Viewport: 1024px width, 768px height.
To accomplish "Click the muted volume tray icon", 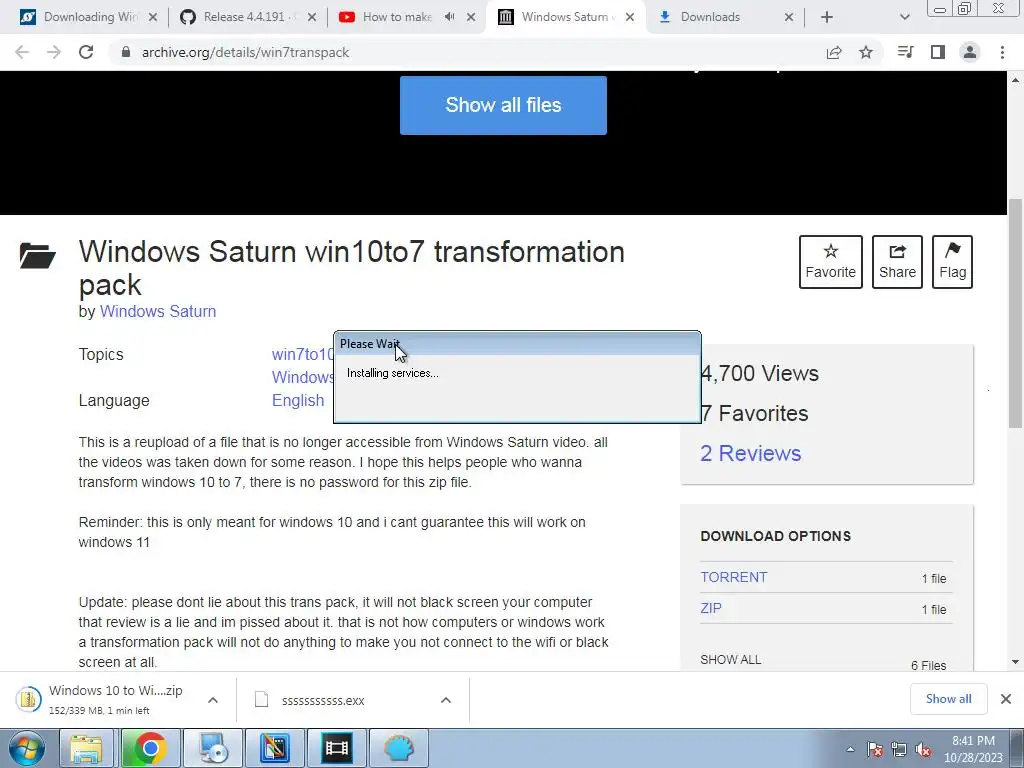I will [922, 749].
